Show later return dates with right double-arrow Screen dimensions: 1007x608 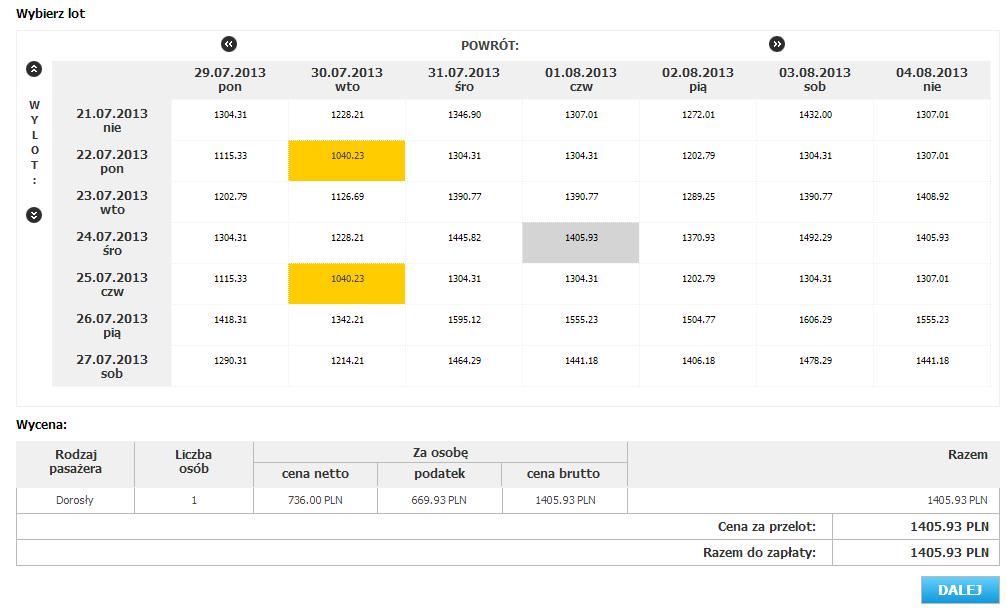[776, 44]
